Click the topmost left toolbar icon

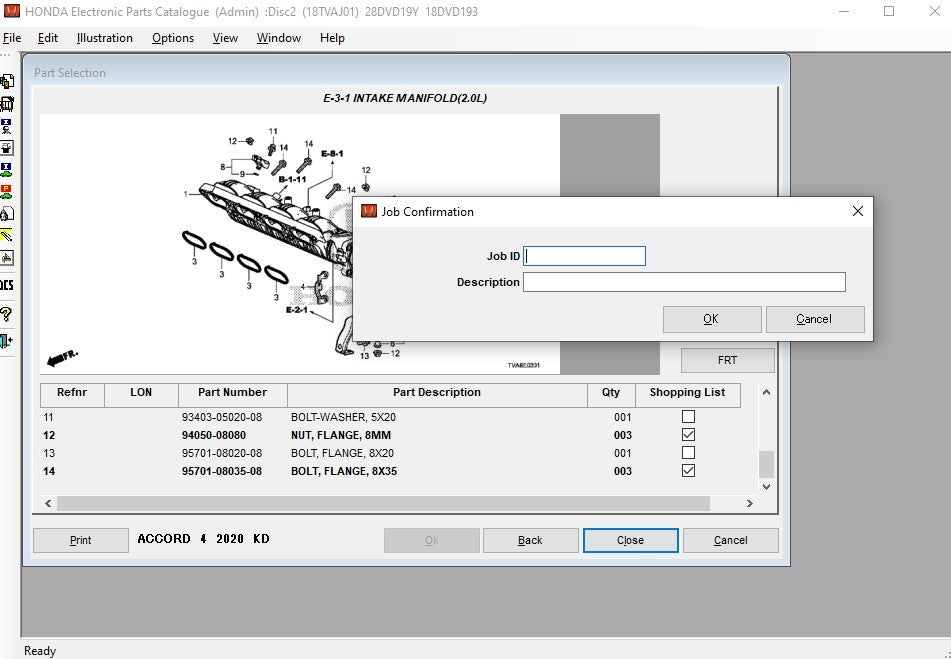point(7,81)
